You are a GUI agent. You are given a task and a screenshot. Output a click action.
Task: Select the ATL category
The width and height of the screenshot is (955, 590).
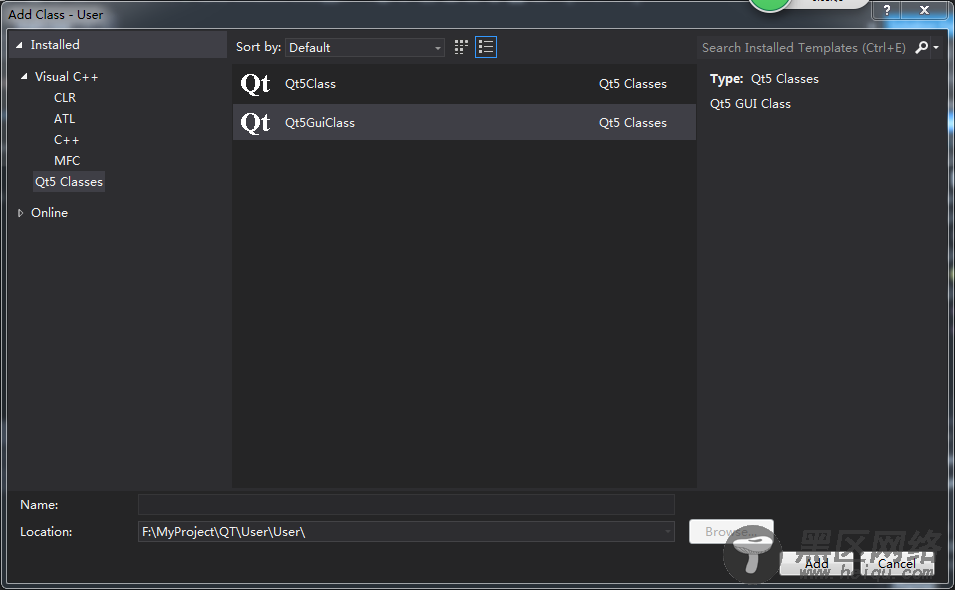(65, 119)
